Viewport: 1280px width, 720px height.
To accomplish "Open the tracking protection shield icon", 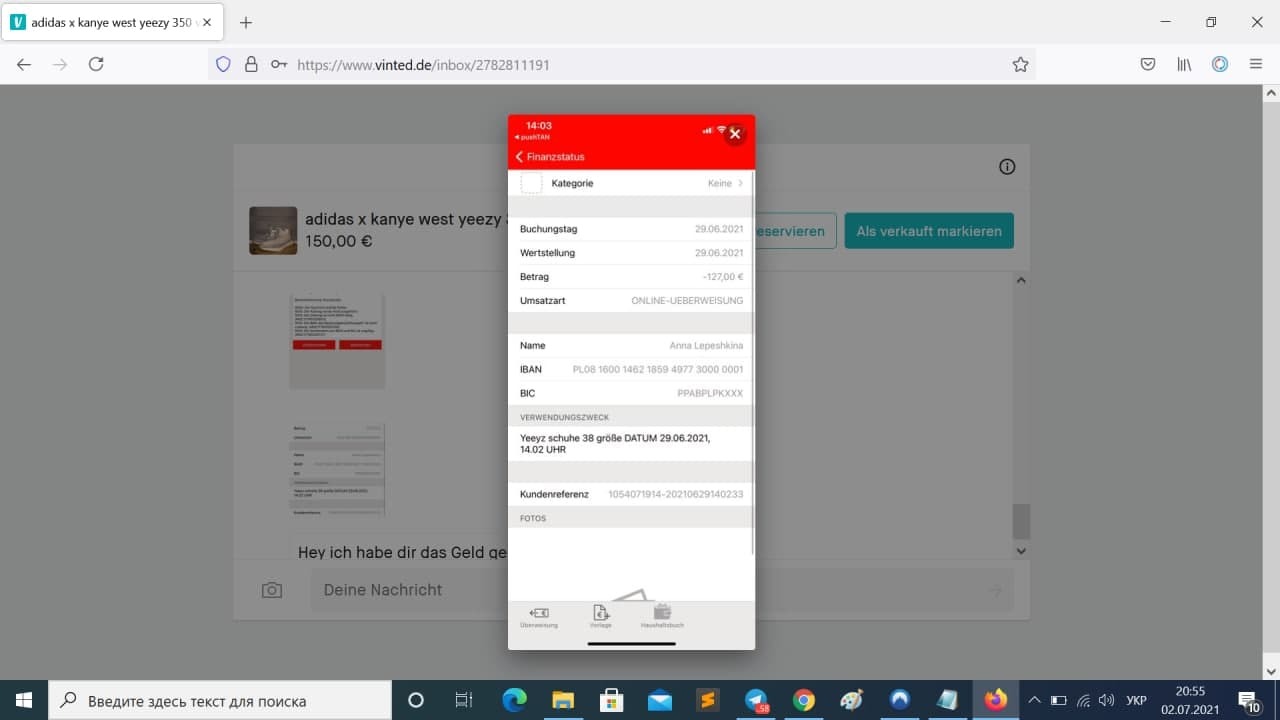I will click(x=223, y=64).
